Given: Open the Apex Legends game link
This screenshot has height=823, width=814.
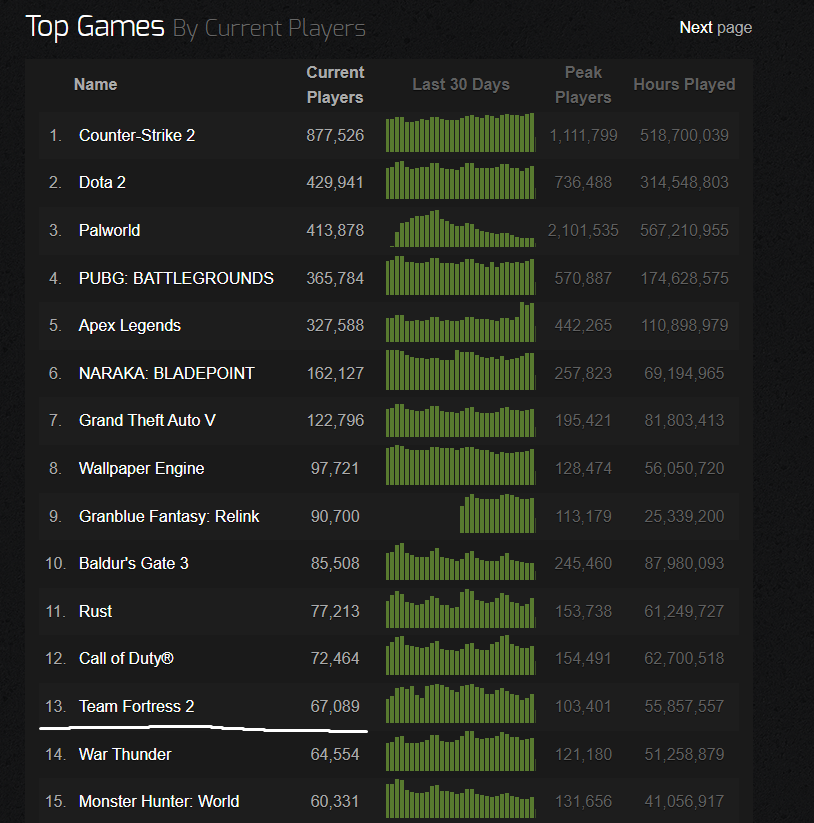Looking at the screenshot, I should click(x=130, y=325).
